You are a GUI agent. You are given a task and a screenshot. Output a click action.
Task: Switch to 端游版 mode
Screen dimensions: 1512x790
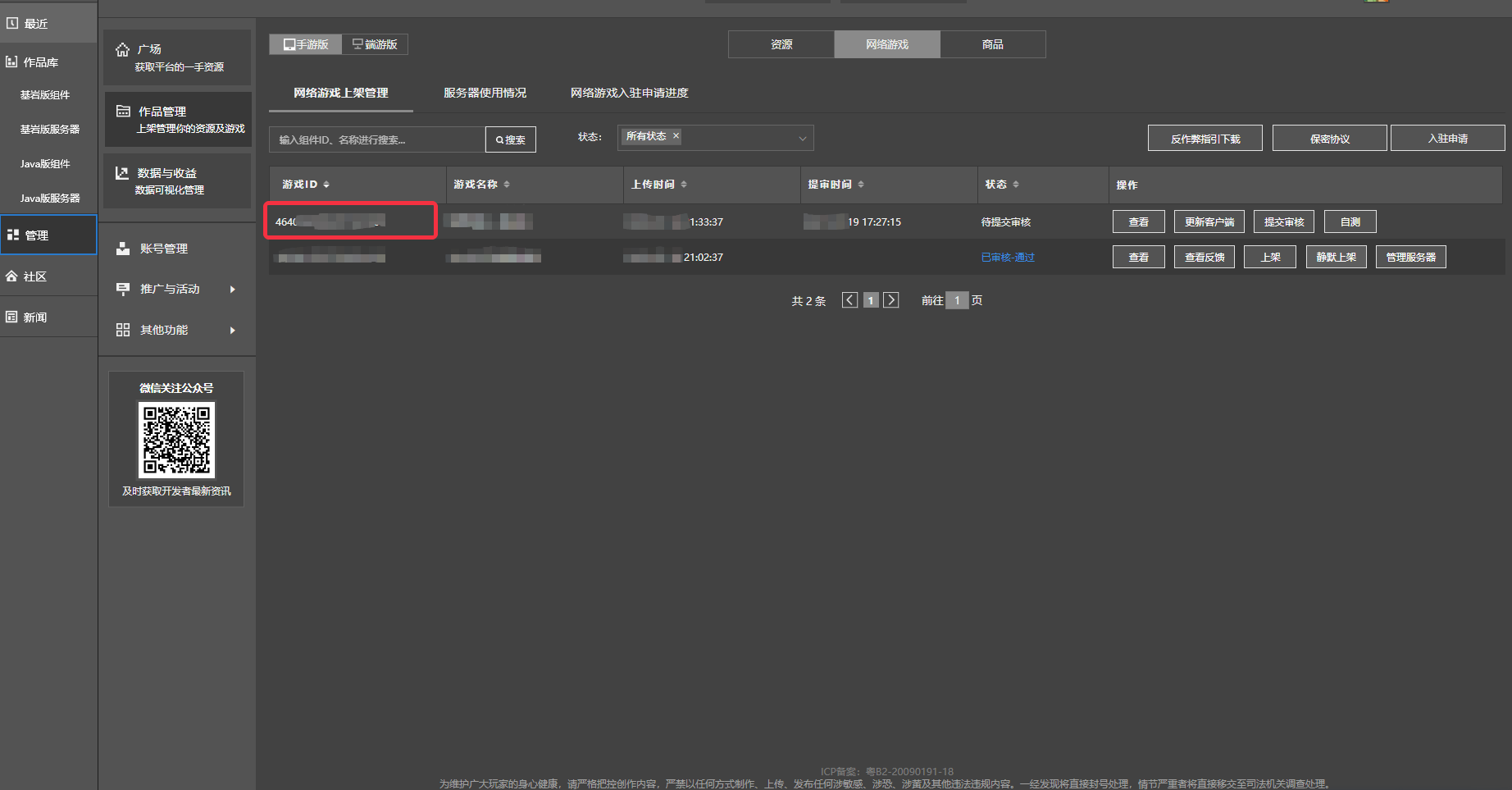[x=375, y=44]
